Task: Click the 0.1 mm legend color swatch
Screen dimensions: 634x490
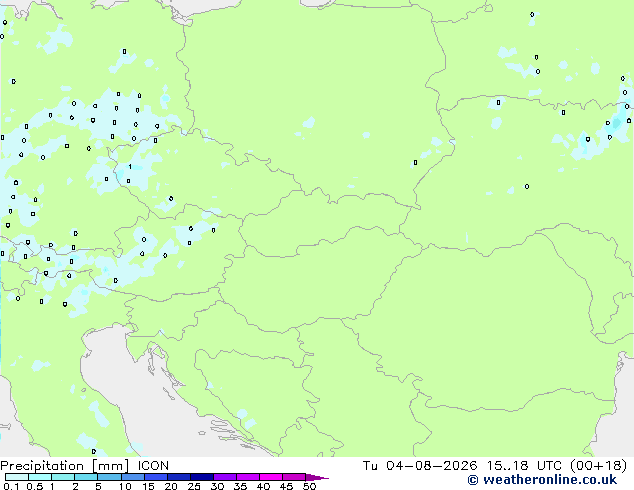Action: click(17, 477)
